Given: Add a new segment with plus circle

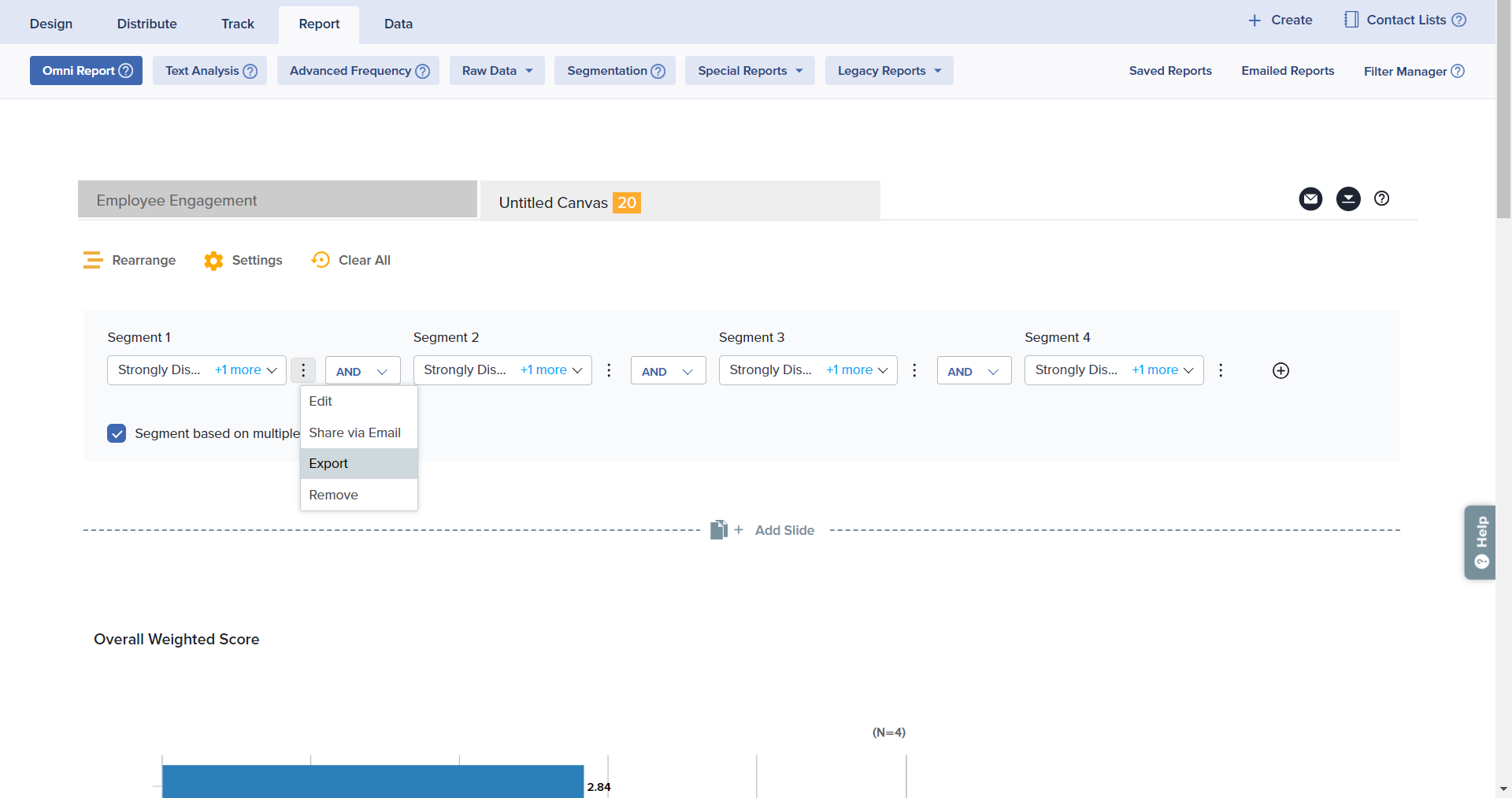Looking at the screenshot, I should pos(1280,370).
